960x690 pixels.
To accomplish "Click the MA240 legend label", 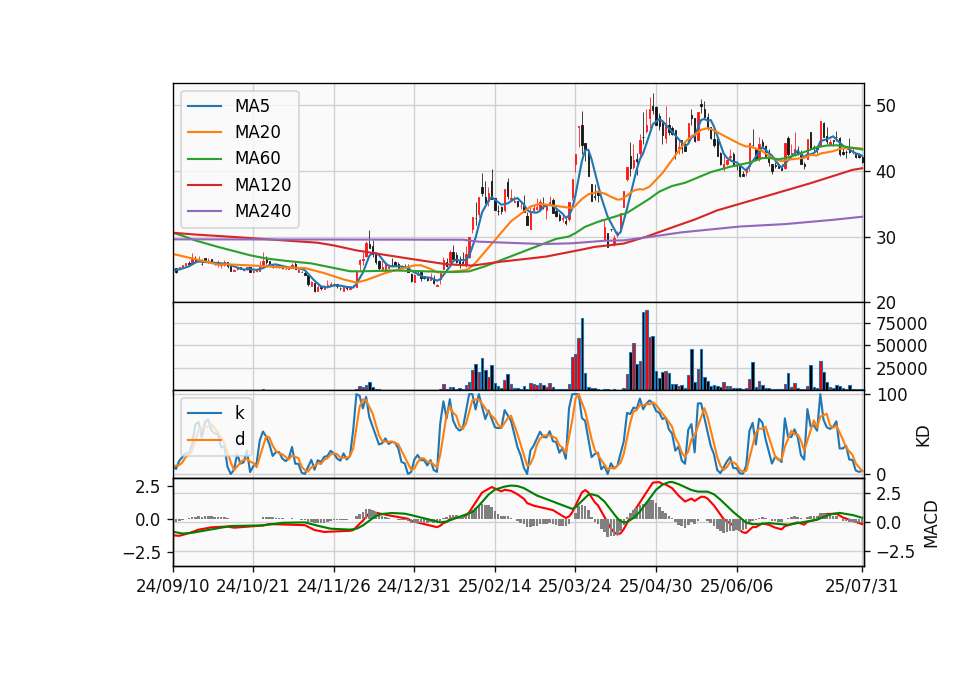I will click(x=263, y=211).
